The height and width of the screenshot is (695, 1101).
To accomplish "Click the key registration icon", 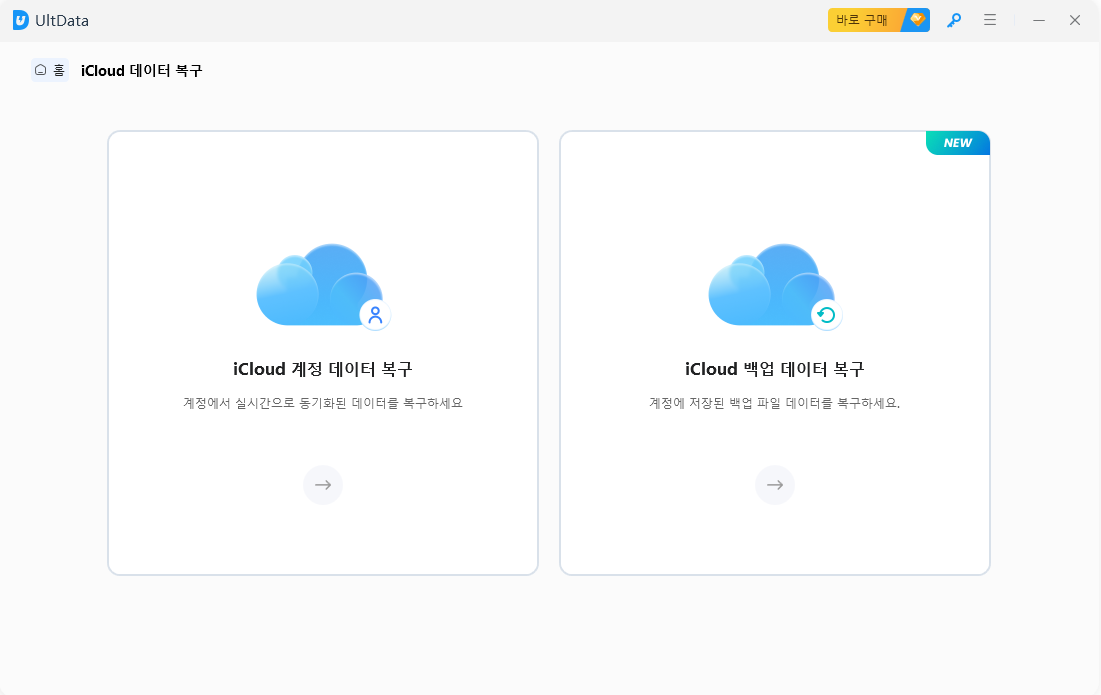I will [954, 20].
